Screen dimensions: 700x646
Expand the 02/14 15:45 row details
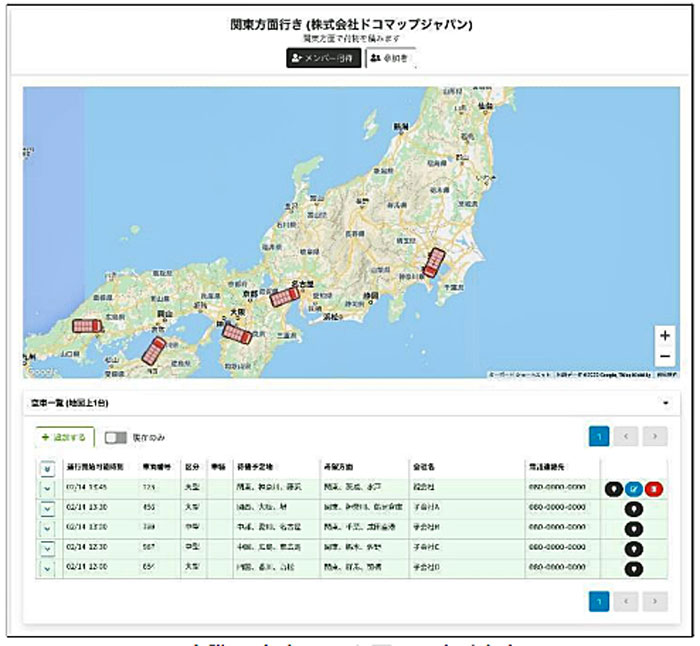[x=47, y=489]
